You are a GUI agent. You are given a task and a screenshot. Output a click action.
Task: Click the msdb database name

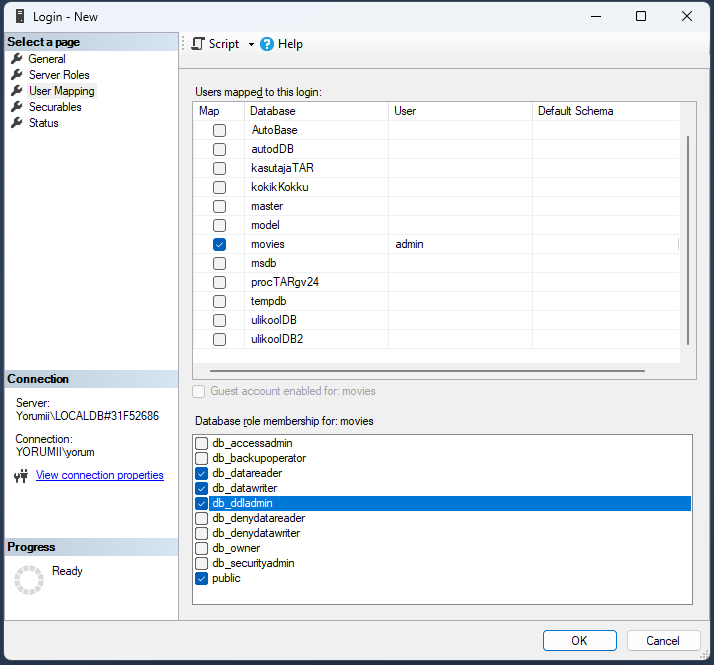(264, 263)
